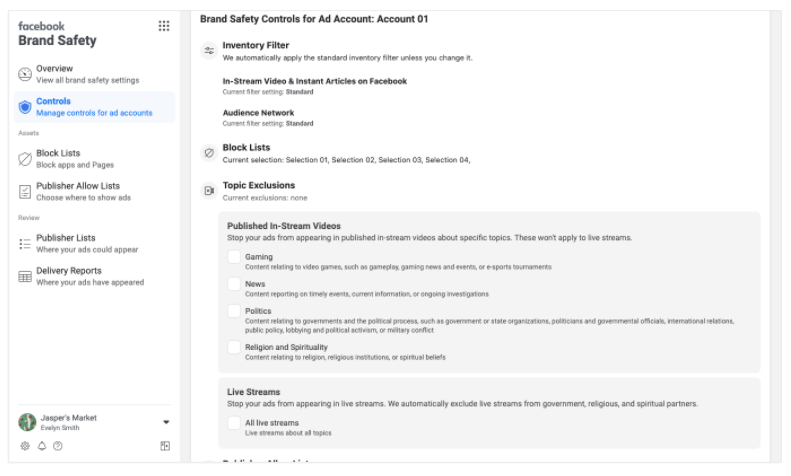Click the Overview gauge icon
The width and height of the screenshot is (791, 476).
[x=25, y=74]
